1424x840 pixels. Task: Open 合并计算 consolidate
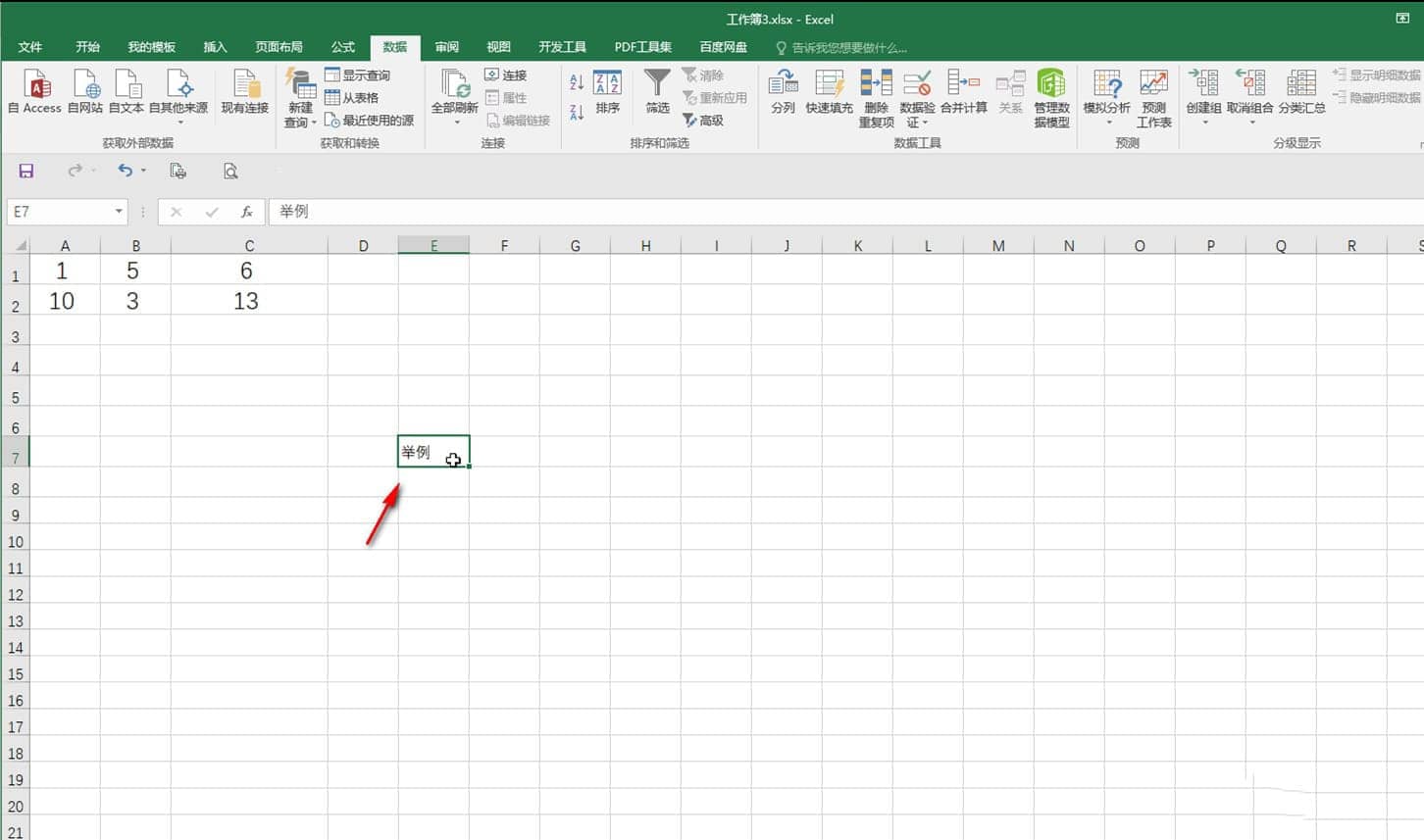point(963,92)
